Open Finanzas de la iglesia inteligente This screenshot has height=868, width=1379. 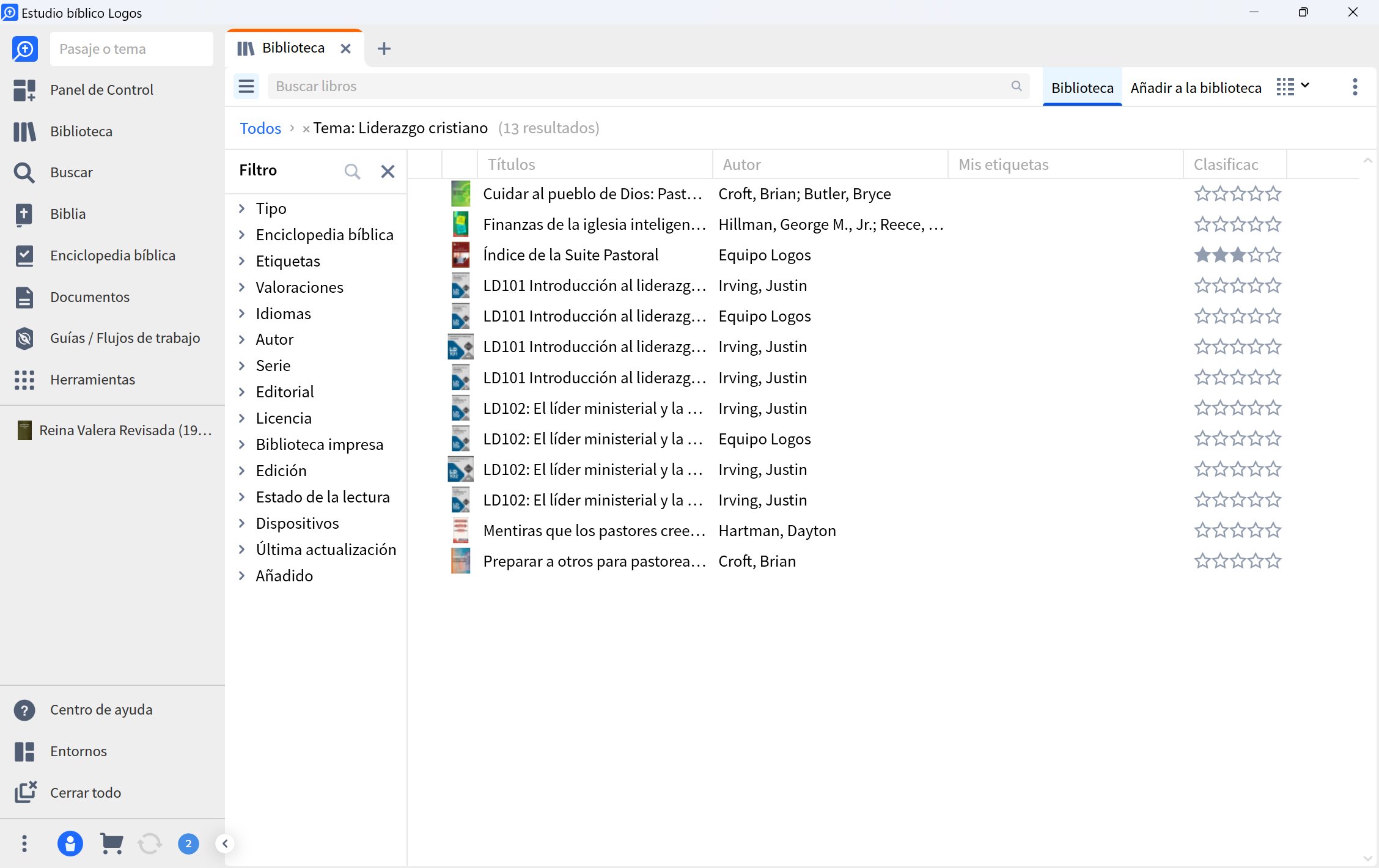(x=594, y=224)
